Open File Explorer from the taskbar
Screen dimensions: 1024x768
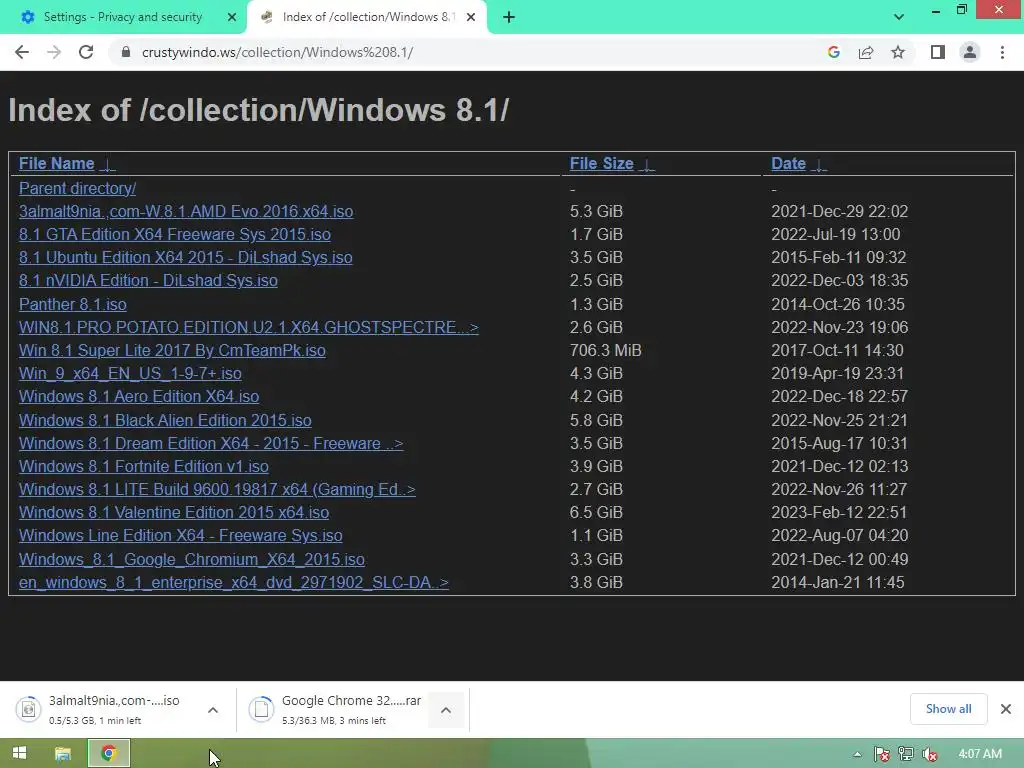click(x=63, y=754)
